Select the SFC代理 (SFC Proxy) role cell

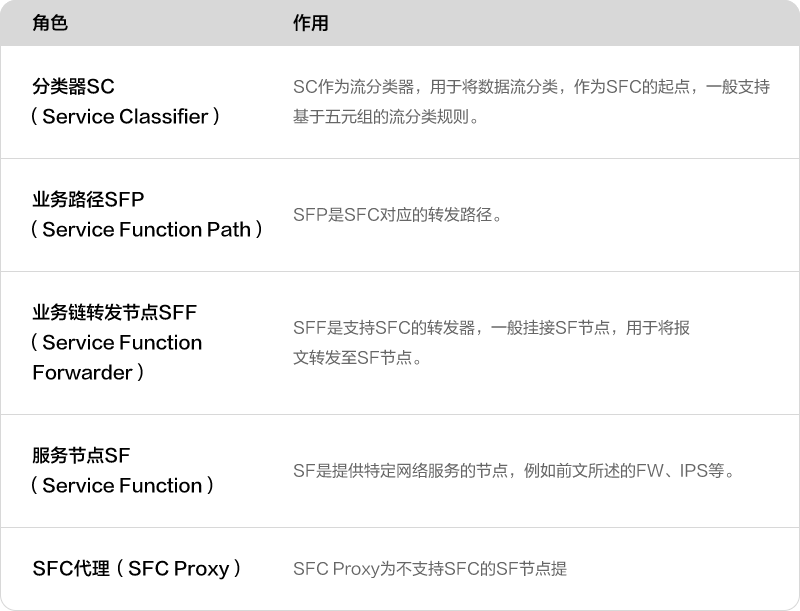tap(136, 569)
